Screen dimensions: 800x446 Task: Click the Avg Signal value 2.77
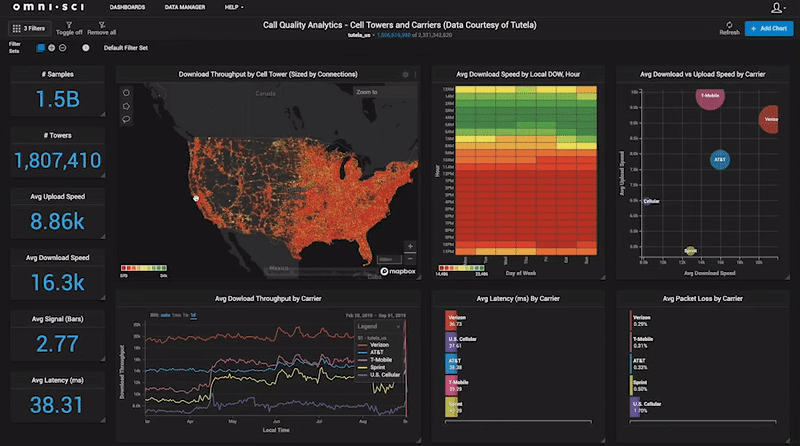pos(57,344)
